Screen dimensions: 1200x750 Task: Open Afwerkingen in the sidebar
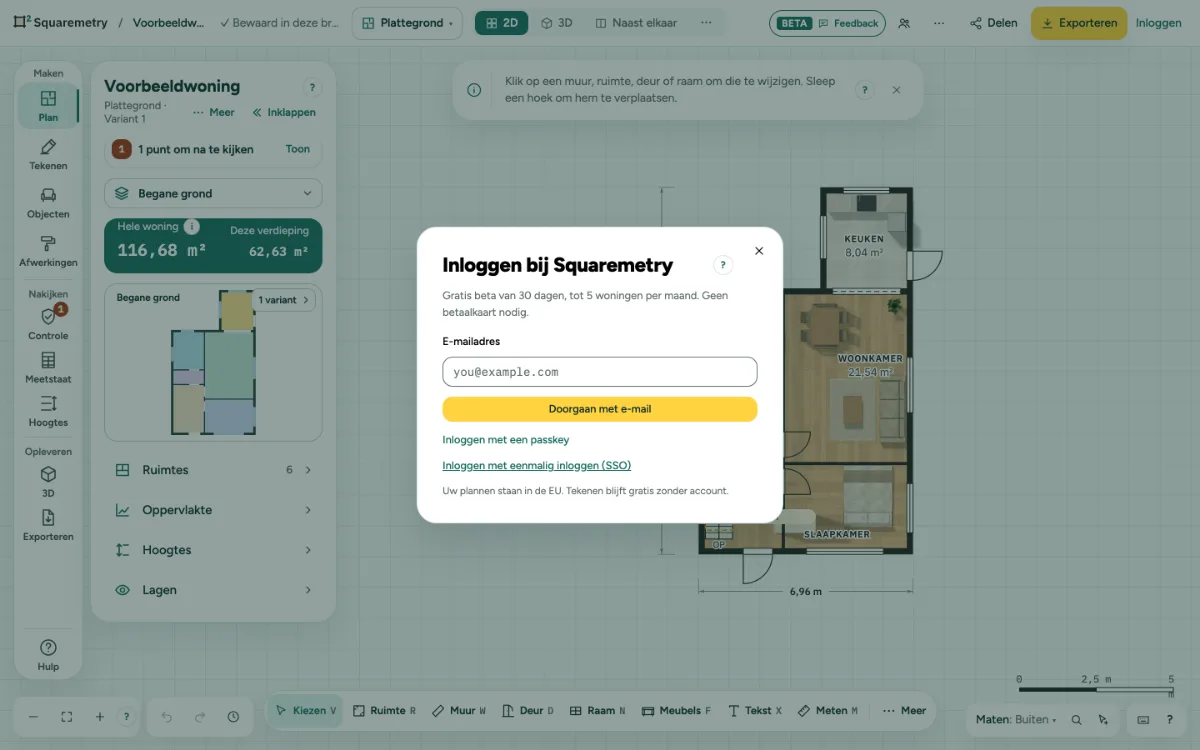[x=48, y=251]
